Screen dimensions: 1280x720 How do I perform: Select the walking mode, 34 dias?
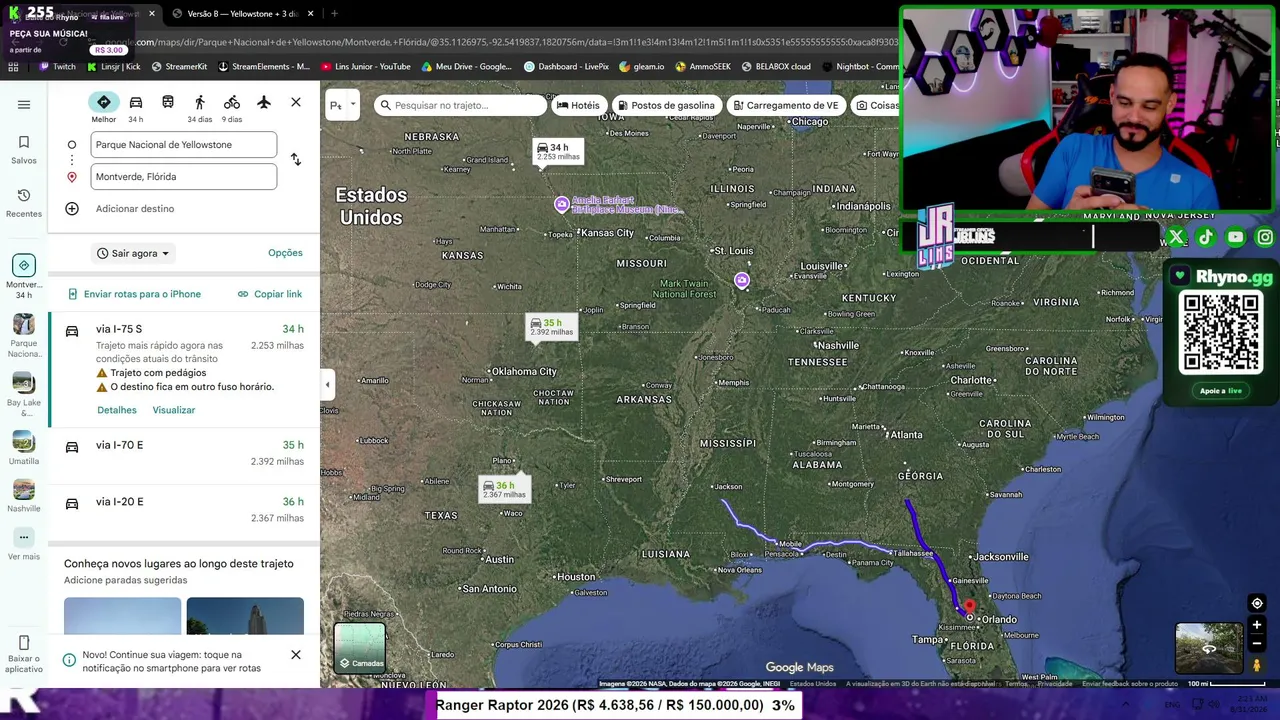coord(200,108)
